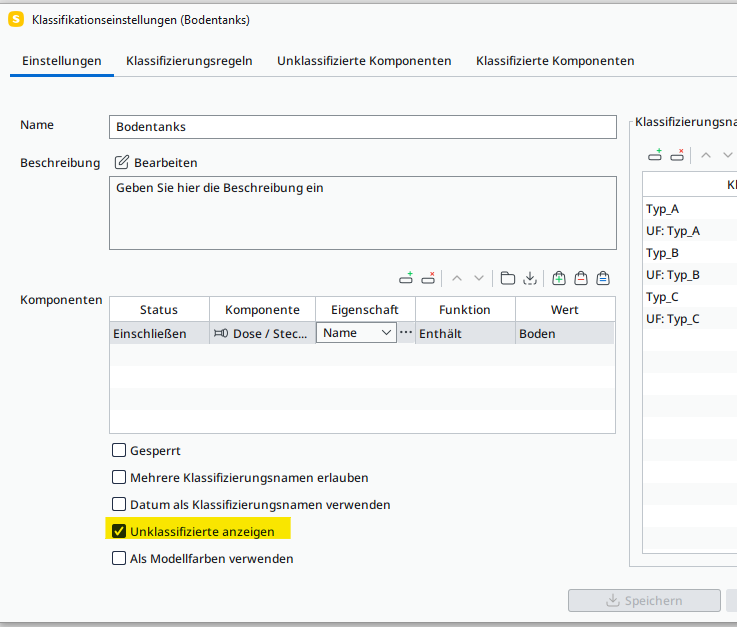Toggle Als Modellfarben verwenden checkbox
Viewport: 737px width, 627px height.
(x=119, y=559)
